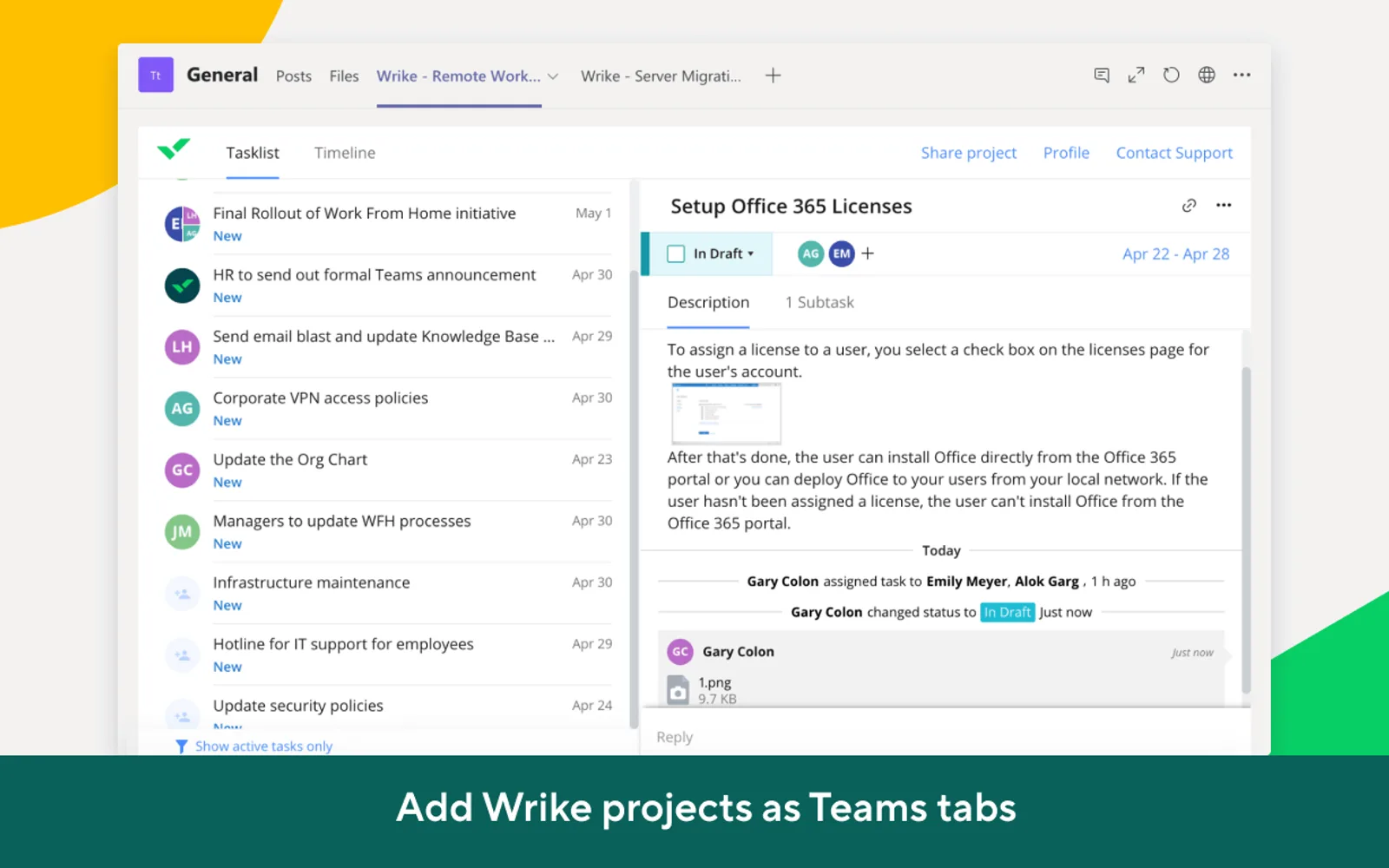Copy task link with chain icon
The width and height of the screenshot is (1389, 868).
[1189, 206]
